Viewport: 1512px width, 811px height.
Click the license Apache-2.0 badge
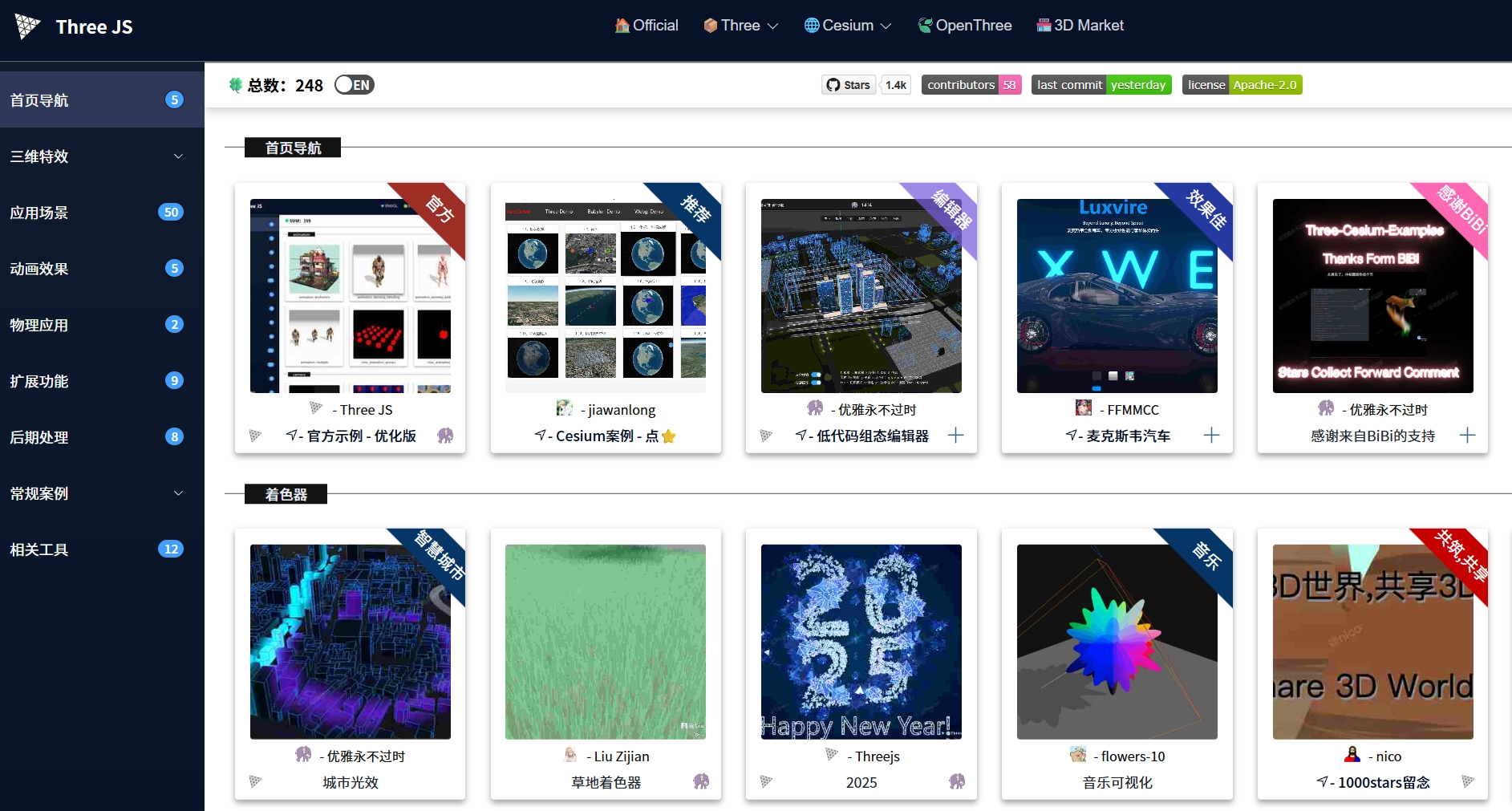click(x=1242, y=85)
